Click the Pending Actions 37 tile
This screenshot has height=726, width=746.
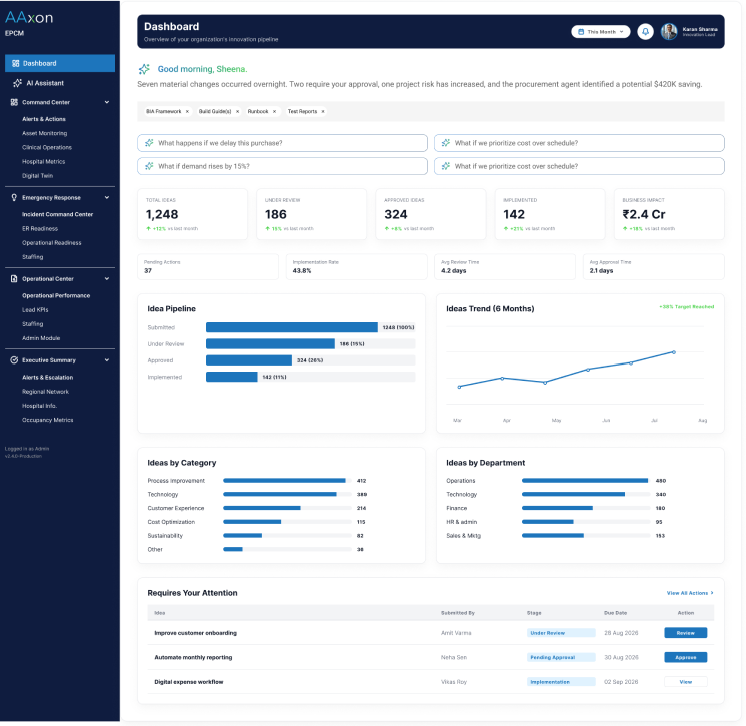208,266
